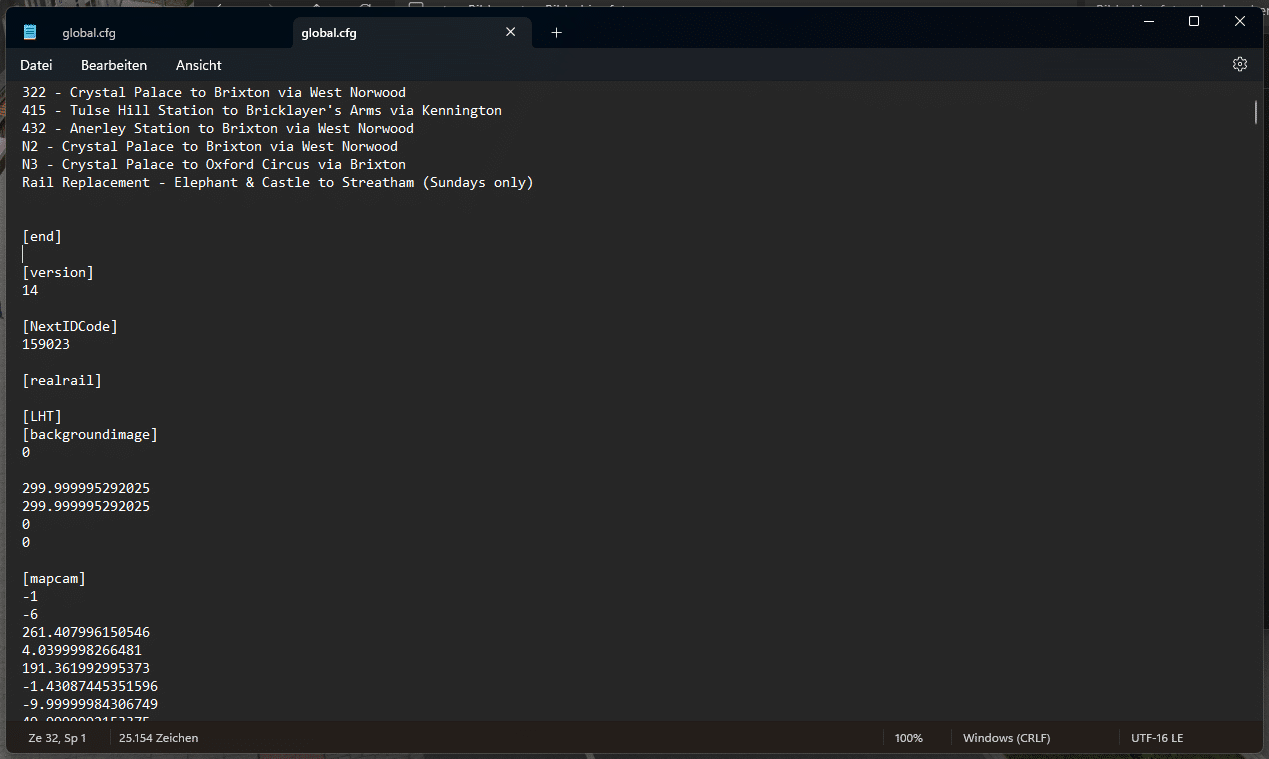Switch to the inactive global.cfg tab

pyautogui.click(x=89, y=33)
